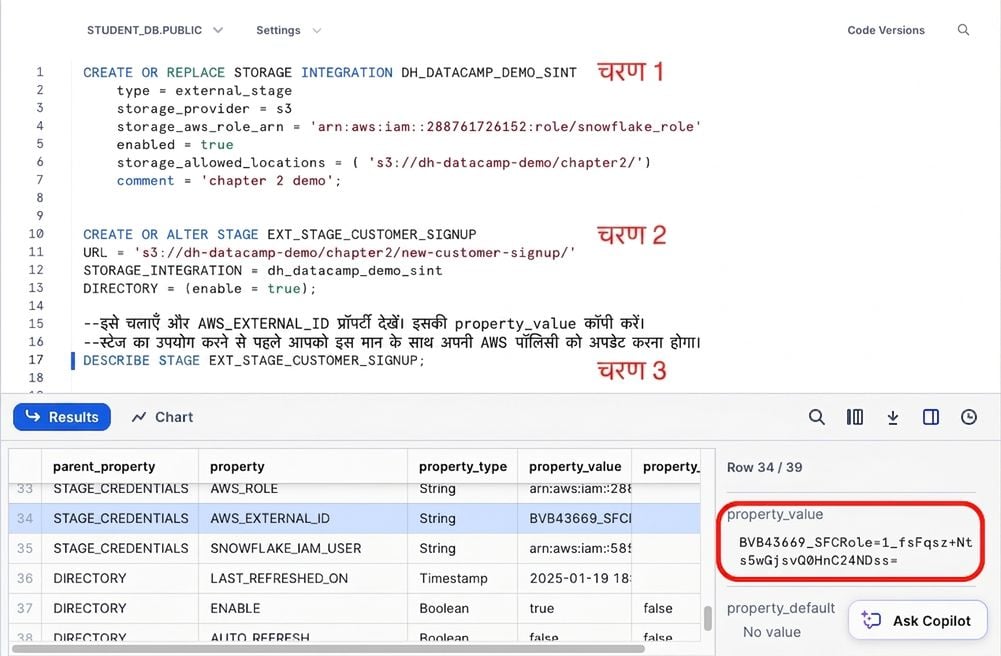This screenshot has height=656, width=1001.
Task: Click the Ask Copilot button
Action: click(918, 620)
